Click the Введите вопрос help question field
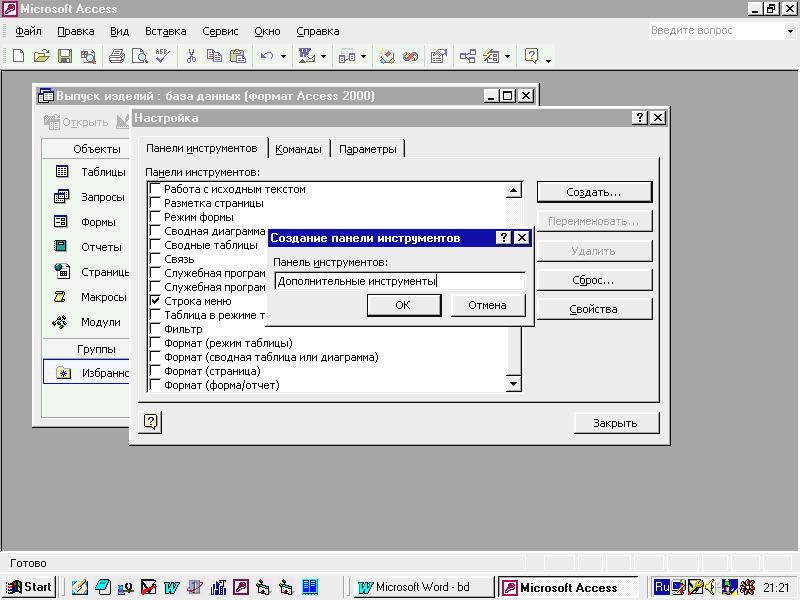This screenshot has width=800, height=600. pyautogui.click(x=716, y=31)
